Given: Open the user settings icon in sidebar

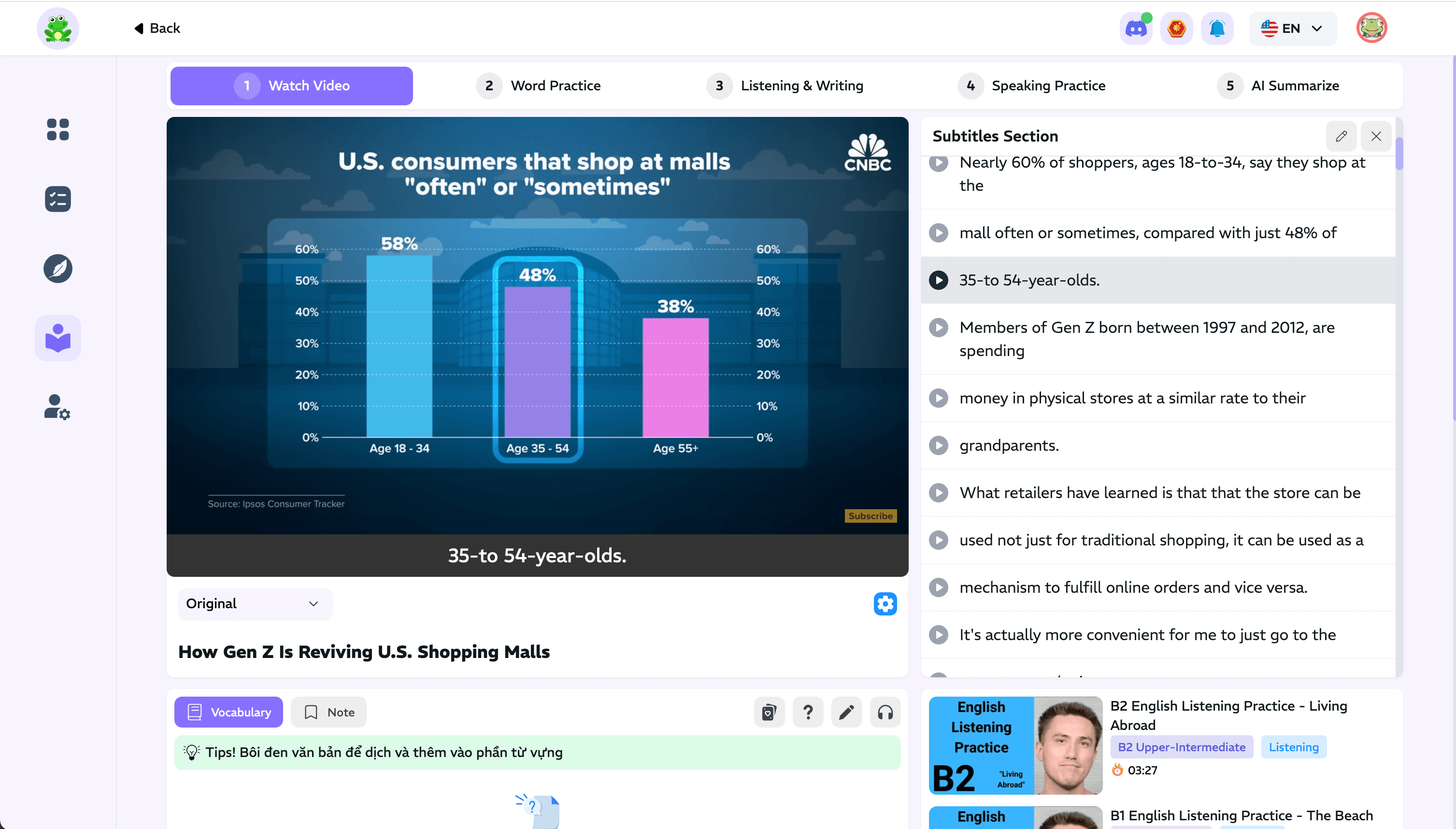Looking at the screenshot, I should 58,407.
